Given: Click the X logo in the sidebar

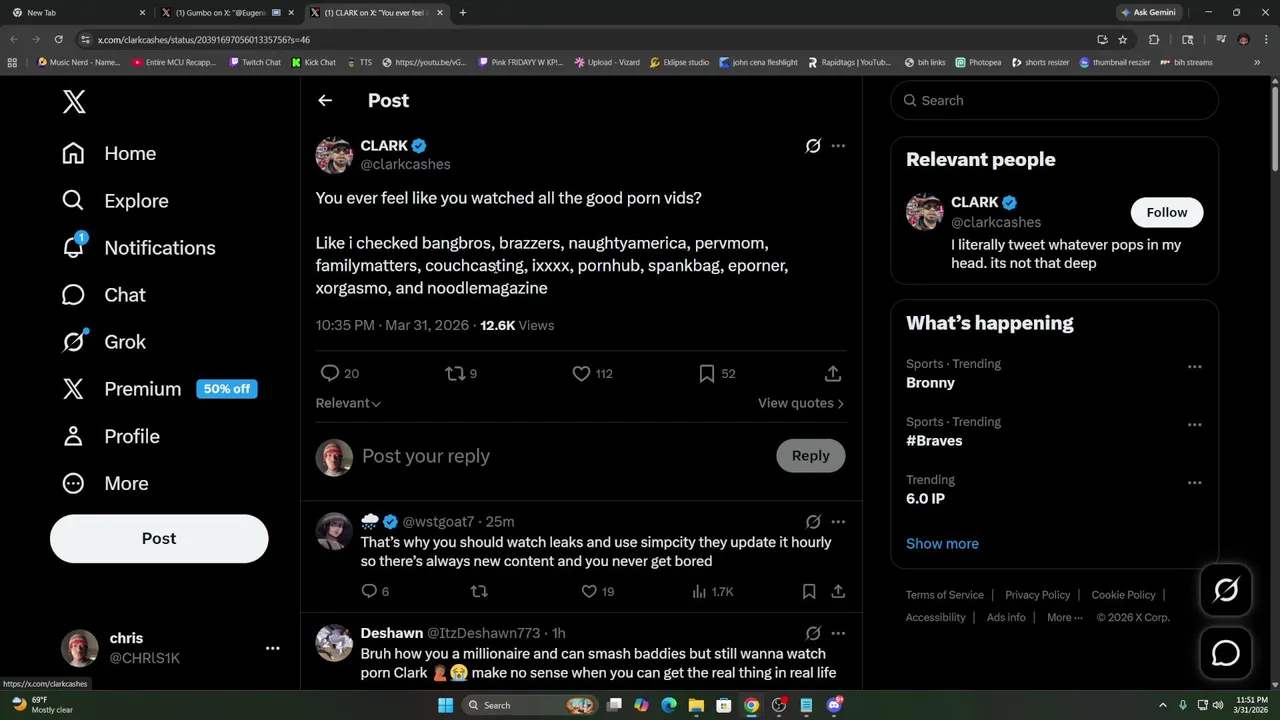Looking at the screenshot, I should point(74,101).
